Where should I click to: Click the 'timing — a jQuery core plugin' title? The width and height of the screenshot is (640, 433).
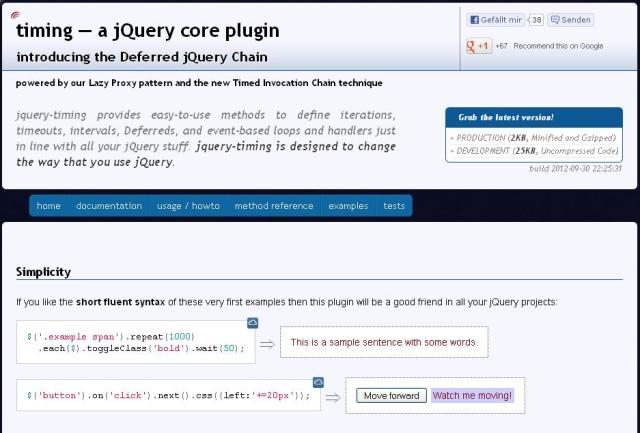pos(148,31)
